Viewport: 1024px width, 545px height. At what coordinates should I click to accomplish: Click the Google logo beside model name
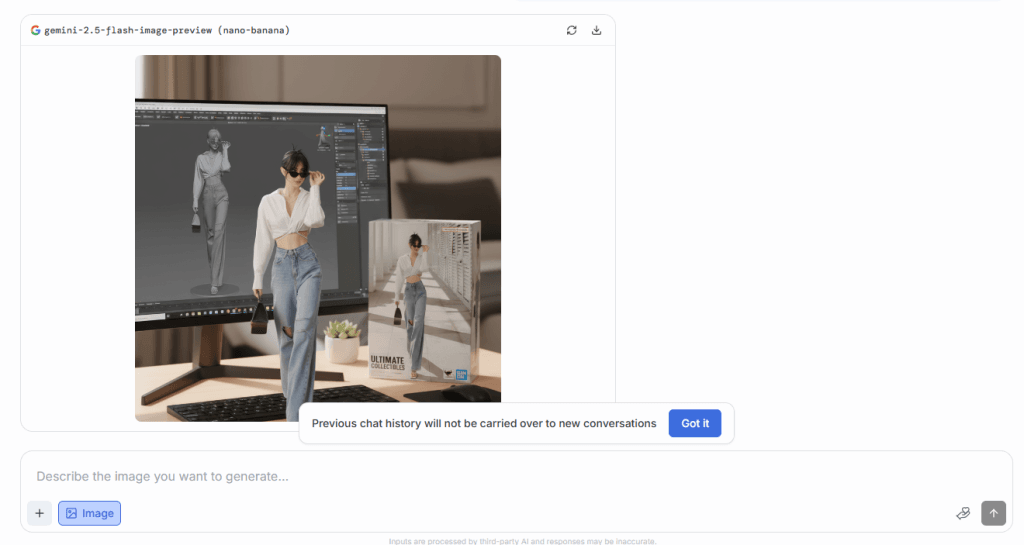click(x=36, y=30)
